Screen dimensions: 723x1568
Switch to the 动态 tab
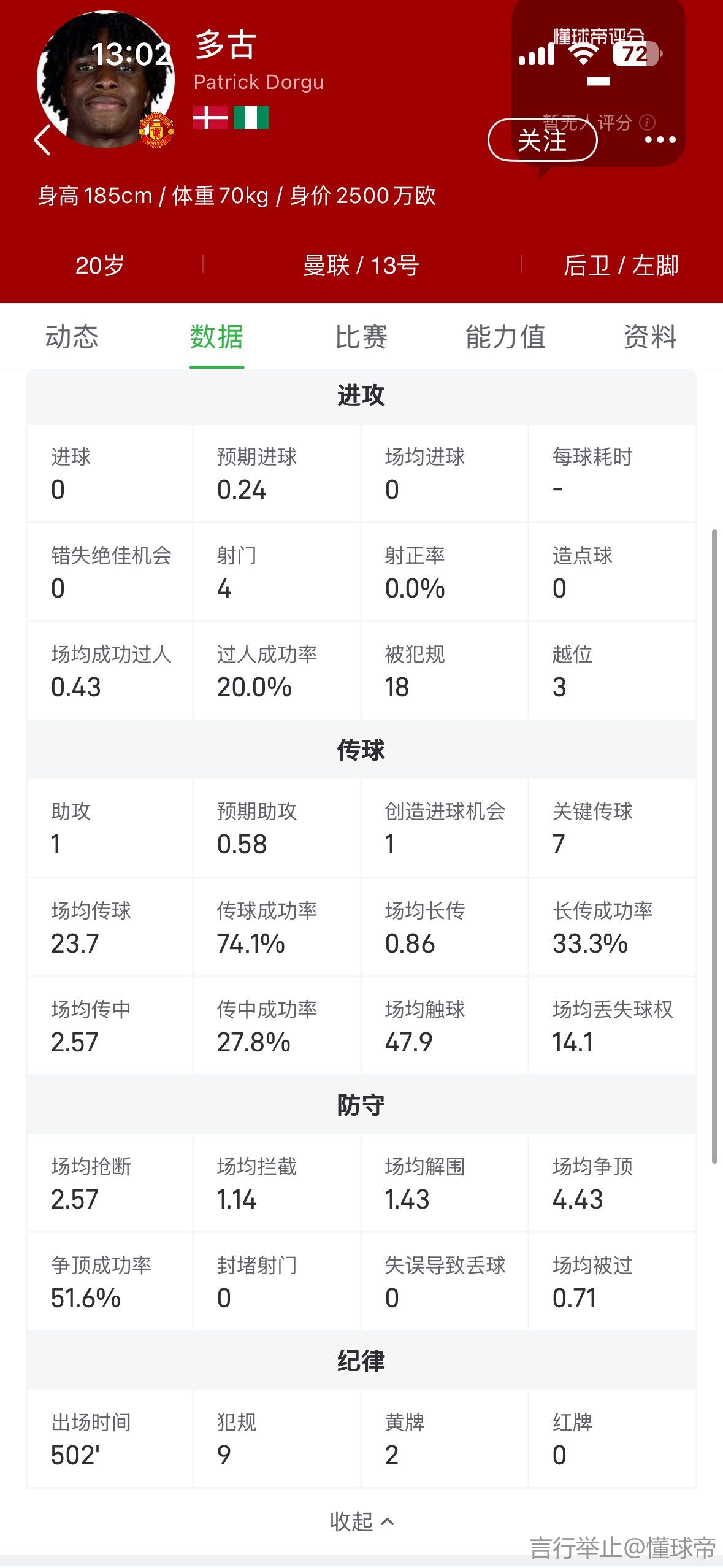(x=72, y=337)
